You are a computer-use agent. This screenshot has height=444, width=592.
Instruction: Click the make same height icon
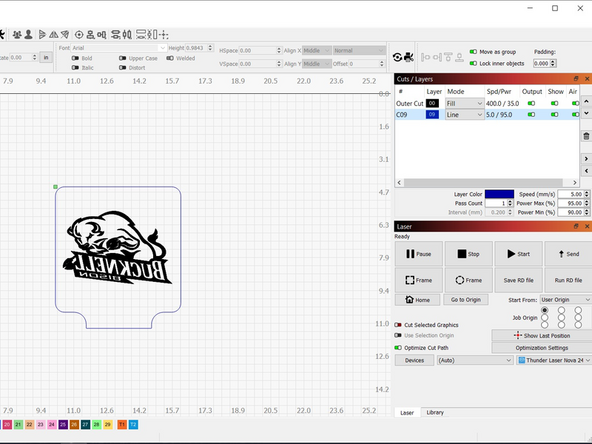[x=152, y=35]
